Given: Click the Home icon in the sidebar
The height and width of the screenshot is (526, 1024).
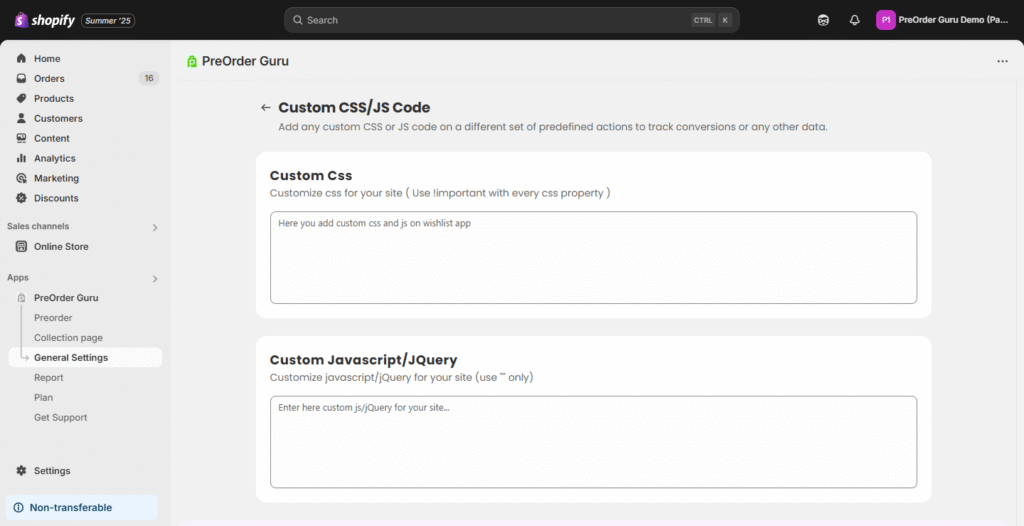Looking at the screenshot, I should click(x=21, y=59).
